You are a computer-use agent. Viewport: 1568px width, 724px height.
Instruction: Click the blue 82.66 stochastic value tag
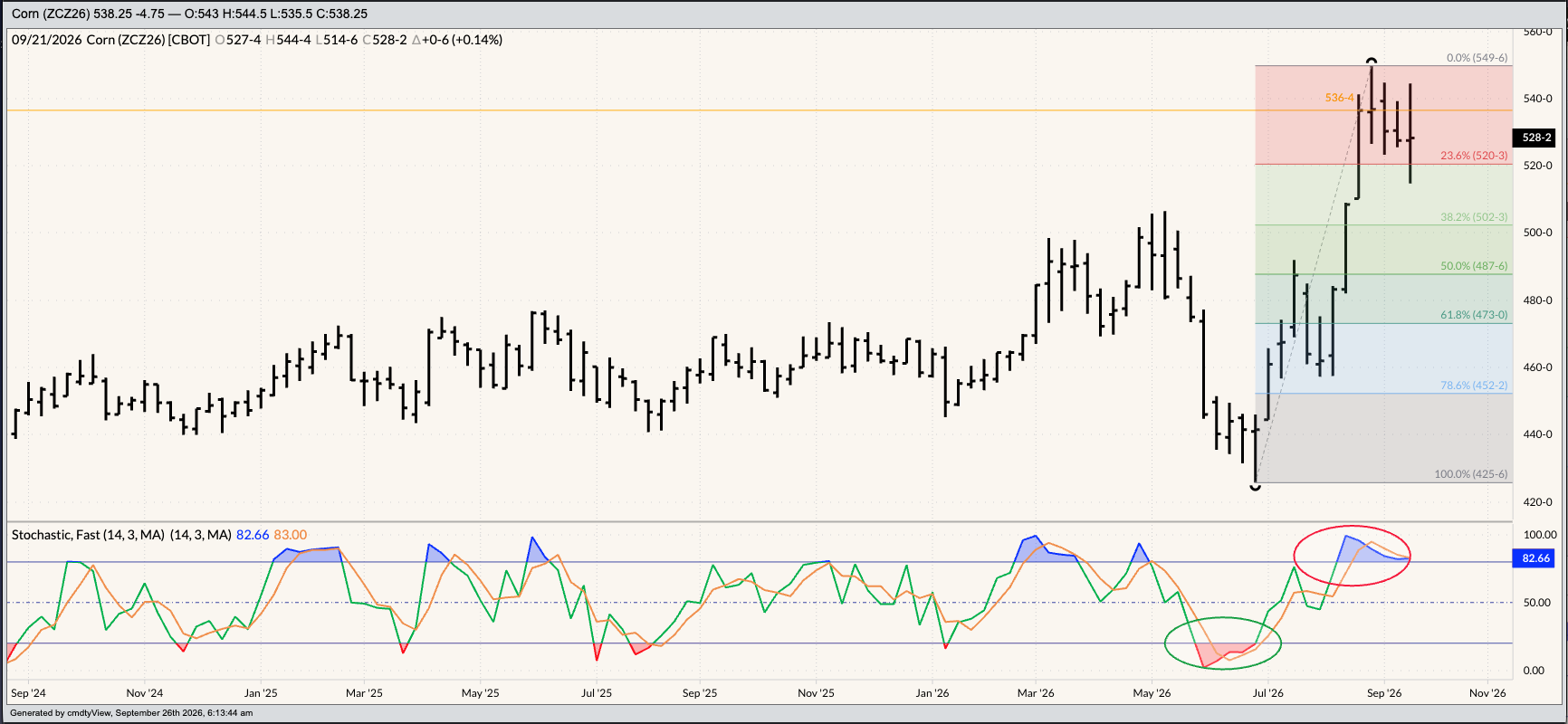1536,558
